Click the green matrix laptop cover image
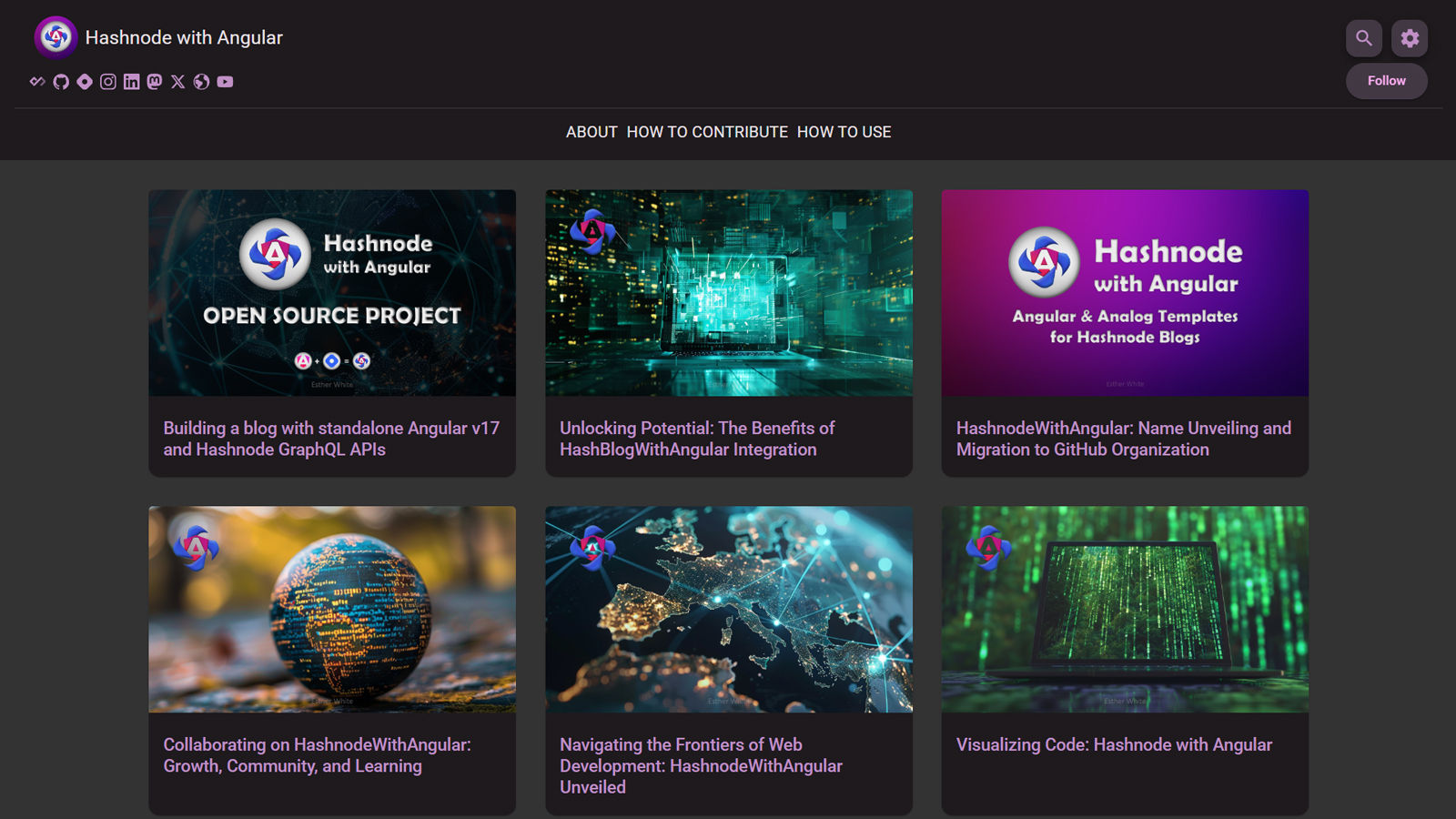The image size is (1456, 819). [x=1125, y=610]
